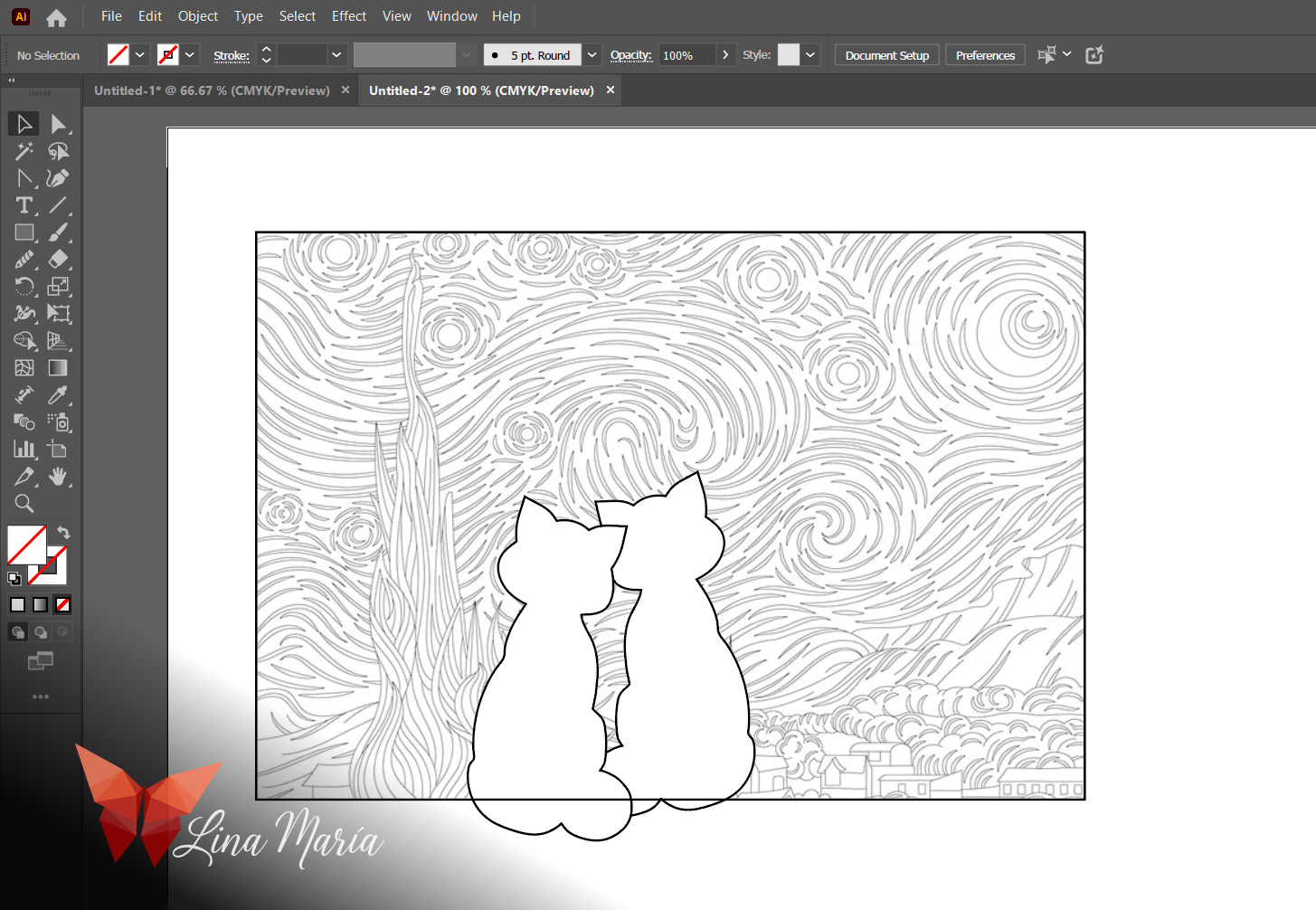Select the Paintbrush tool
The height and width of the screenshot is (910, 1316).
[x=58, y=232]
